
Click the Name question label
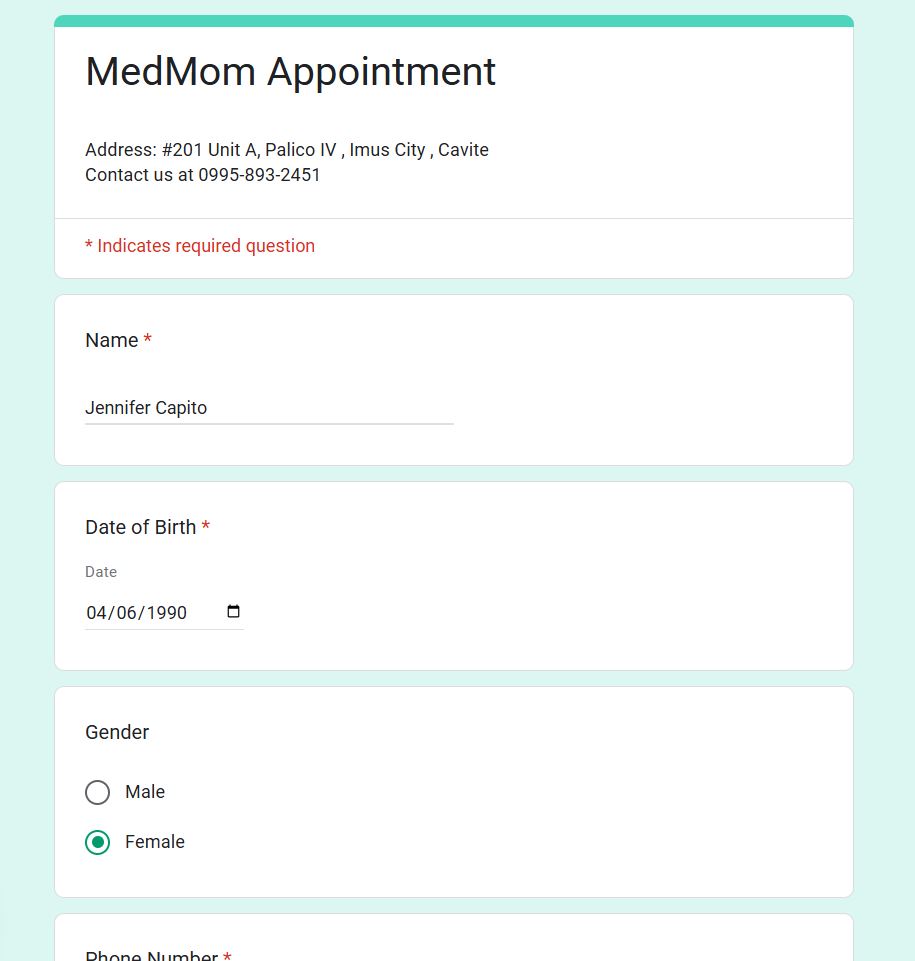coord(112,340)
